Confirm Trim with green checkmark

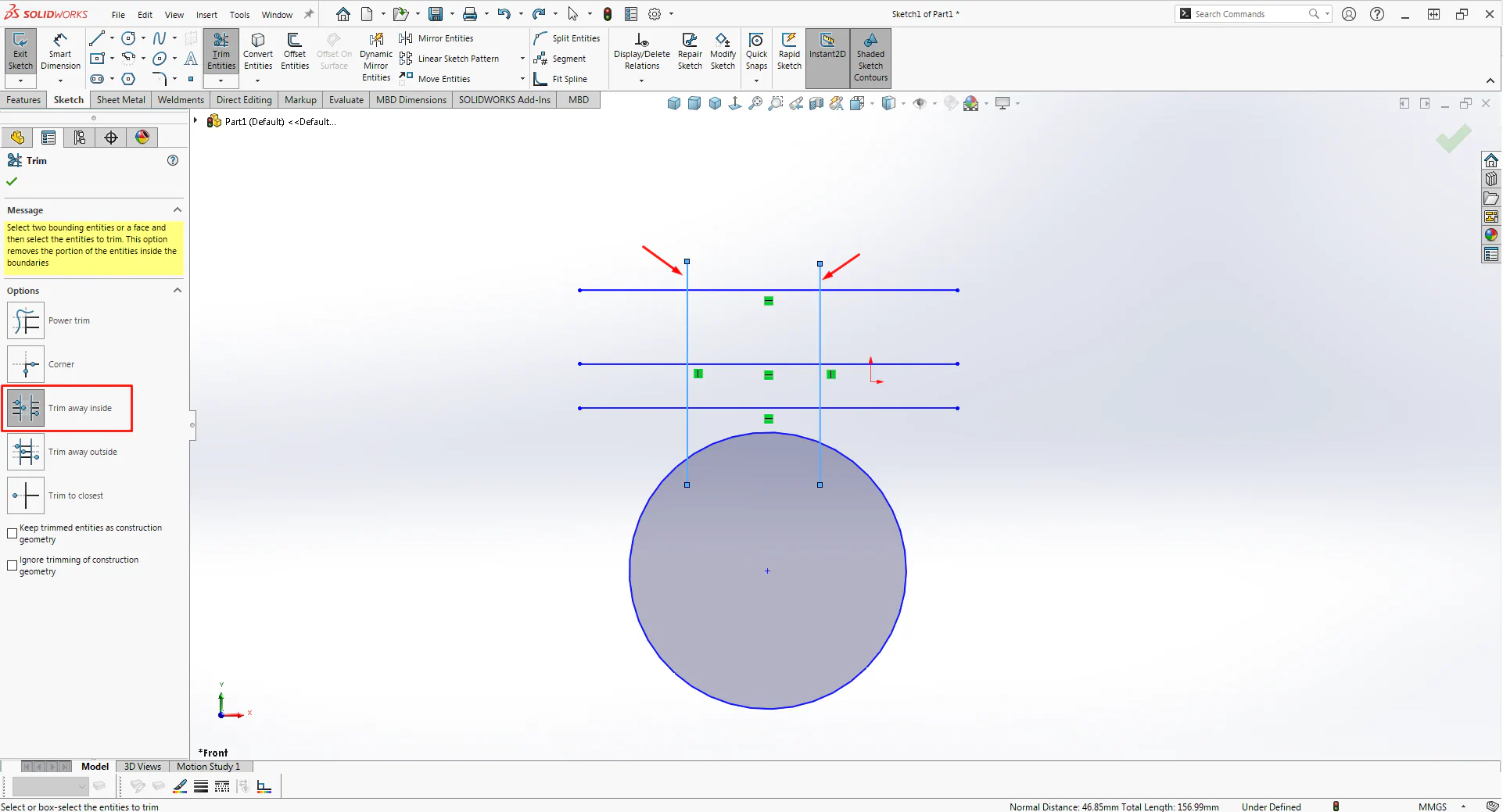click(x=12, y=181)
